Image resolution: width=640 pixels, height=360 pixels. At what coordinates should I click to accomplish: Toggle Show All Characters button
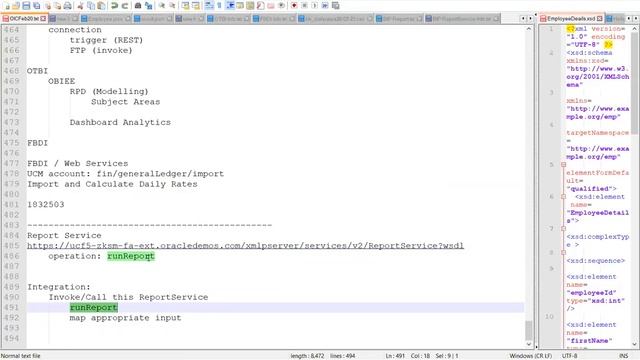click(x=219, y=6)
